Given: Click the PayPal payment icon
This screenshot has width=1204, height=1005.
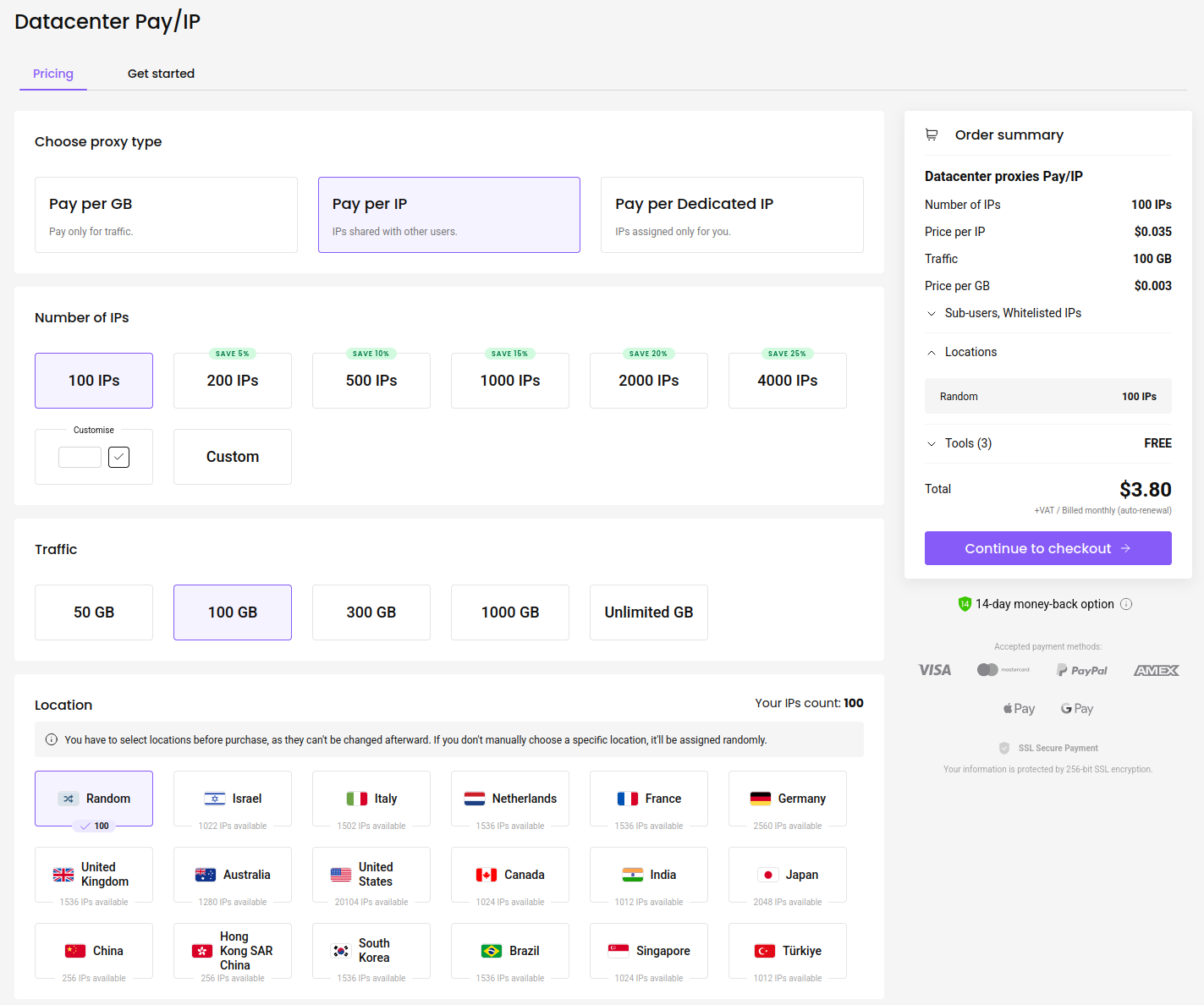Looking at the screenshot, I should pyautogui.click(x=1081, y=669).
